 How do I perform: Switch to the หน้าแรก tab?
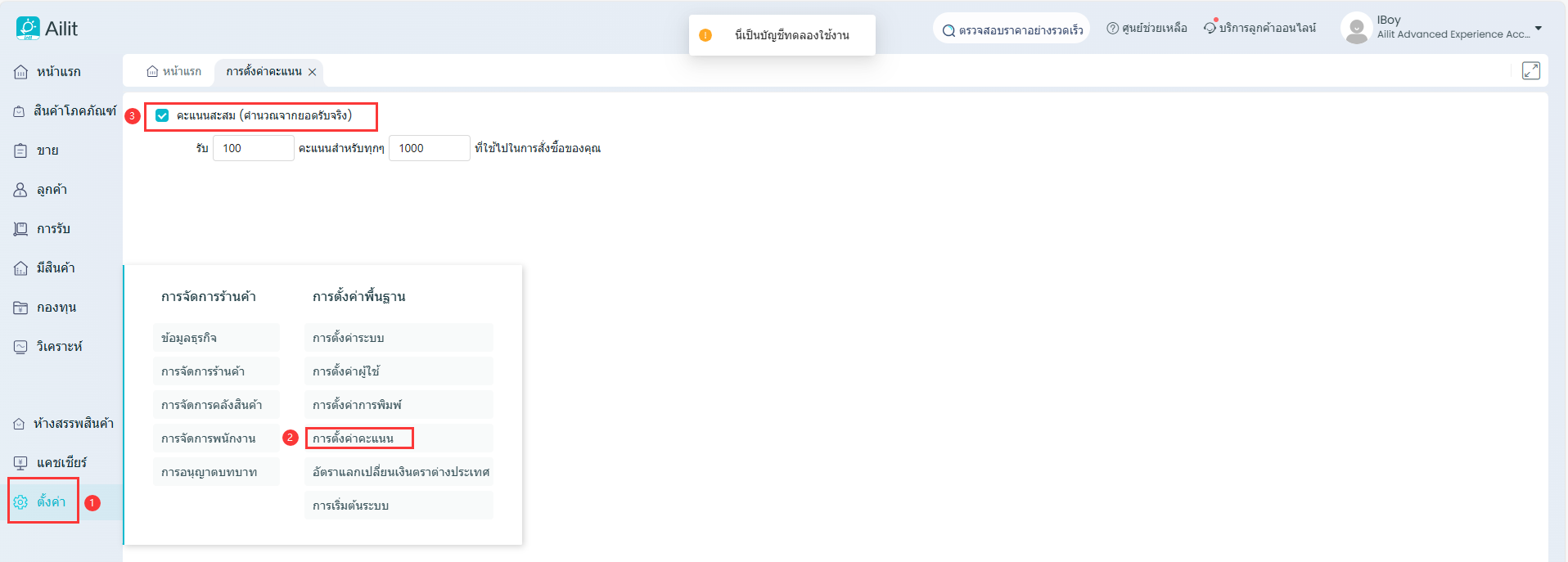(x=173, y=72)
